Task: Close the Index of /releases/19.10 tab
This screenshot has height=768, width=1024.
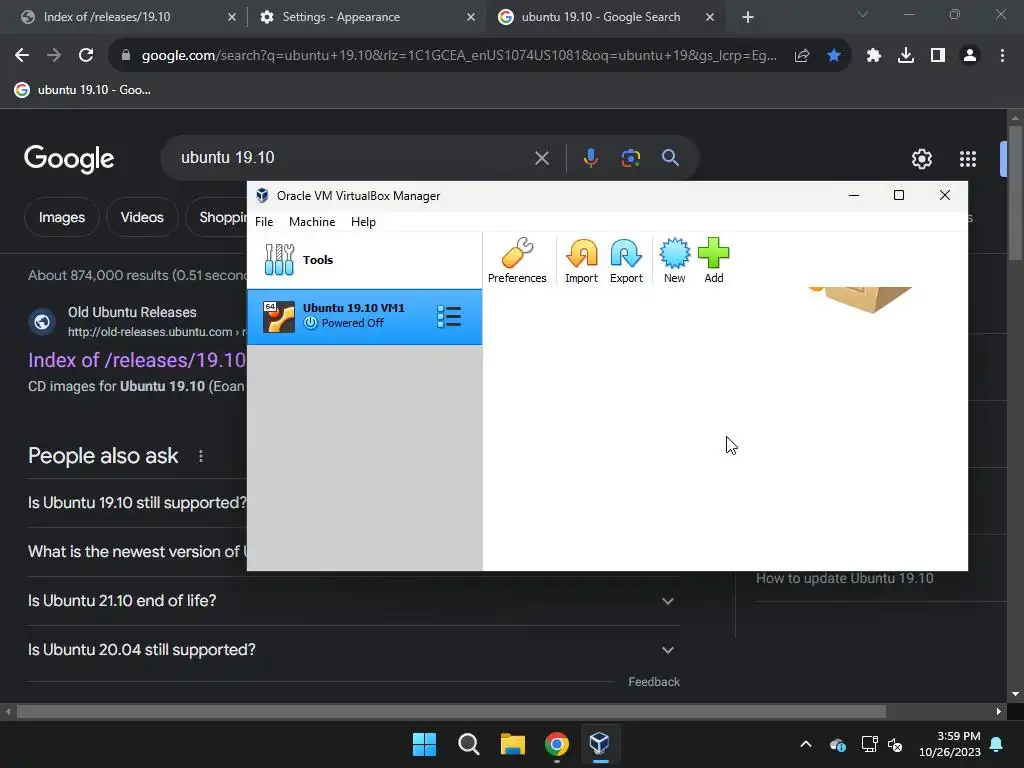Action: coord(232,18)
